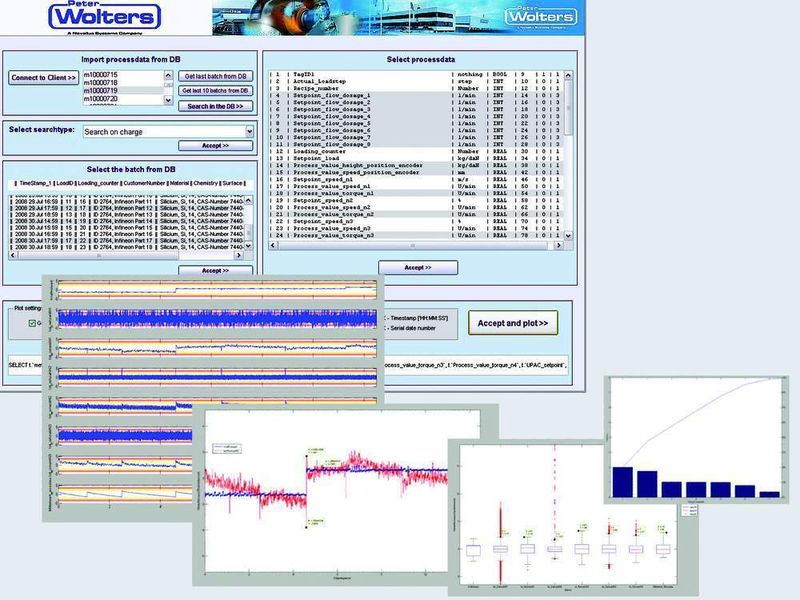Viewport: 800px width, 600px height.
Task: Click the SQL SELECT statement text field
Action: pos(476,365)
